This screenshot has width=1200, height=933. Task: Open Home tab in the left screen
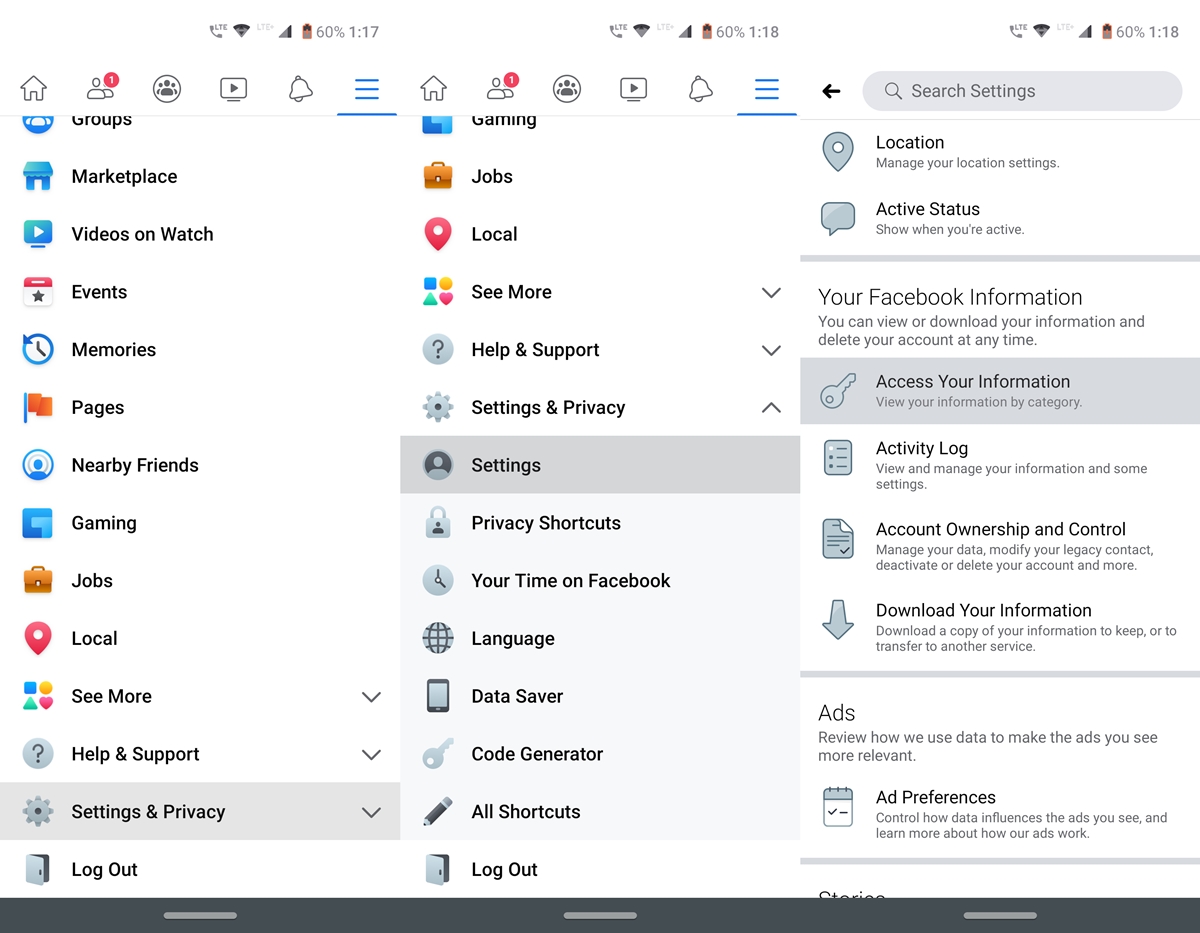coord(34,89)
